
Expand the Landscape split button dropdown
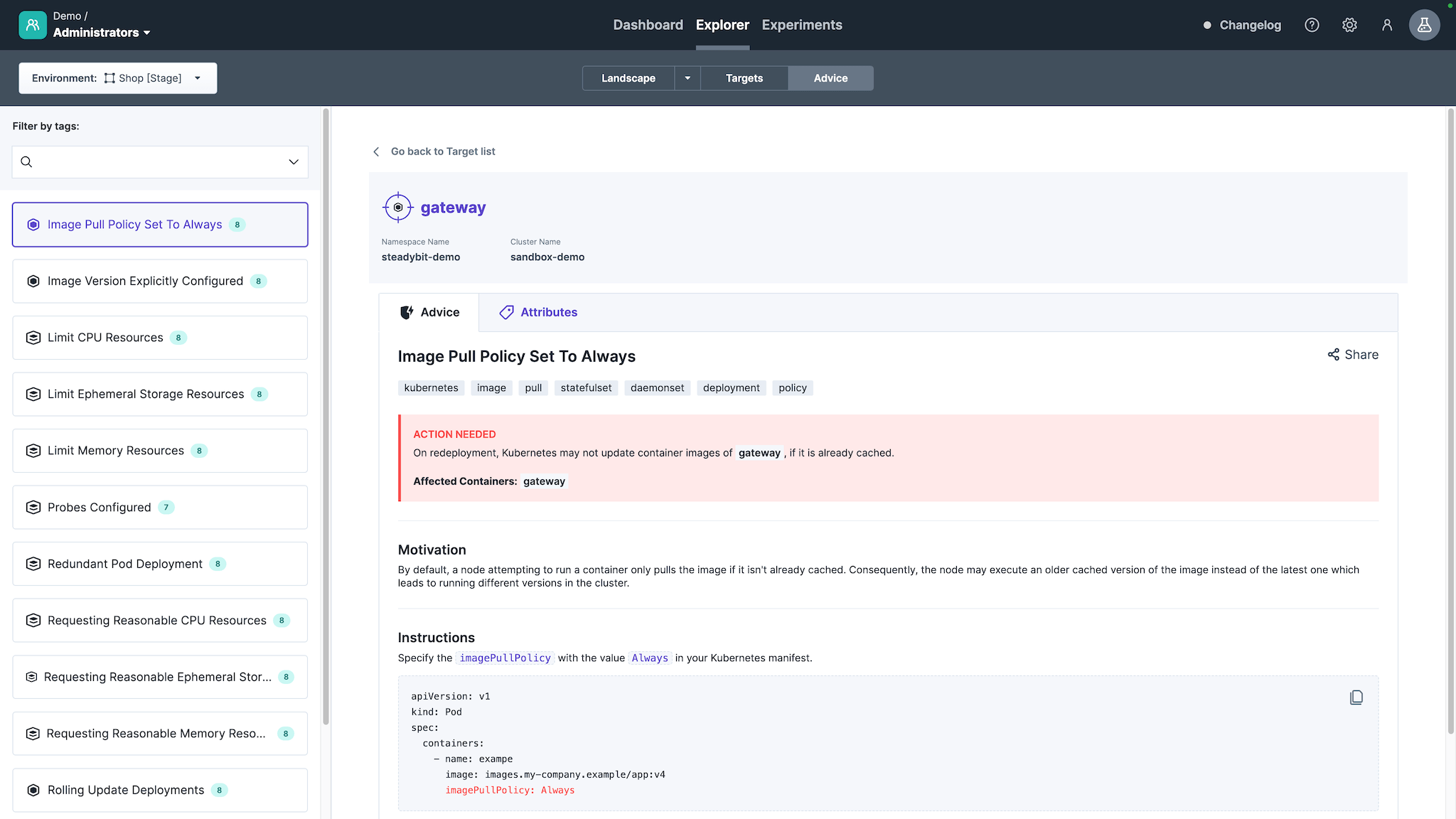(x=688, y=78)
